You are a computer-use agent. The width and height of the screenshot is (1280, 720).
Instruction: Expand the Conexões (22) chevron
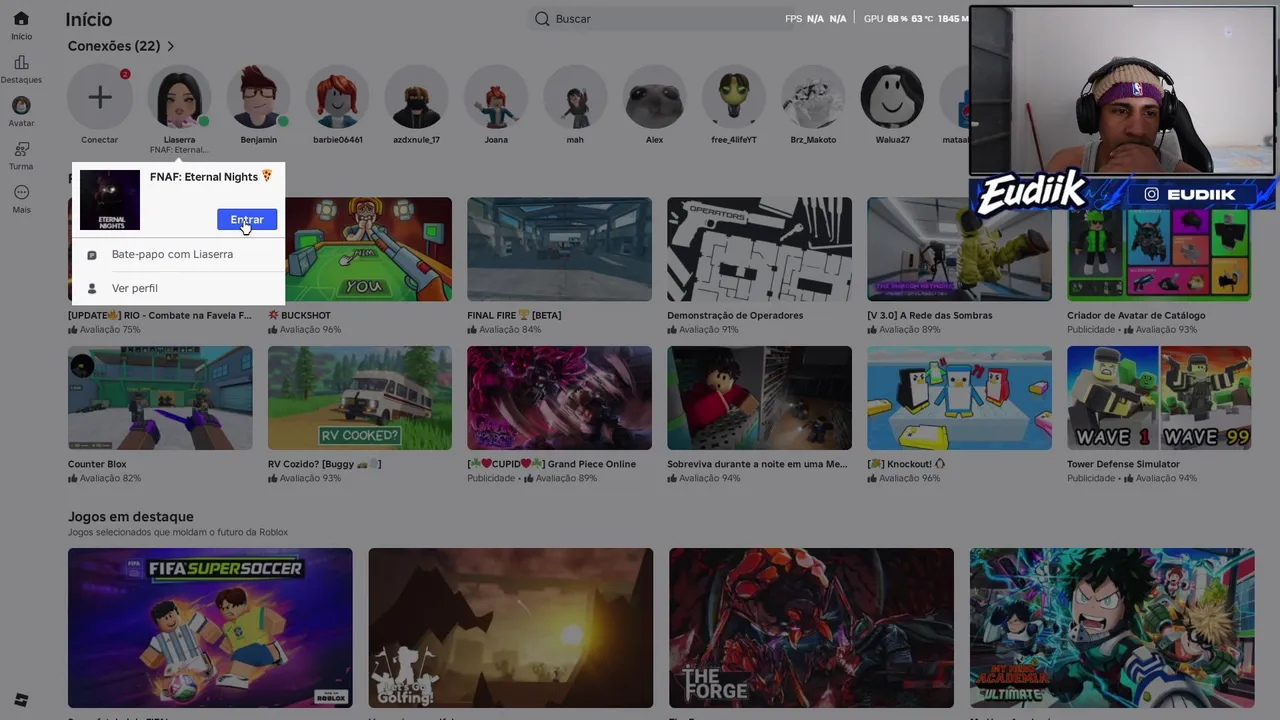point(171,46)
